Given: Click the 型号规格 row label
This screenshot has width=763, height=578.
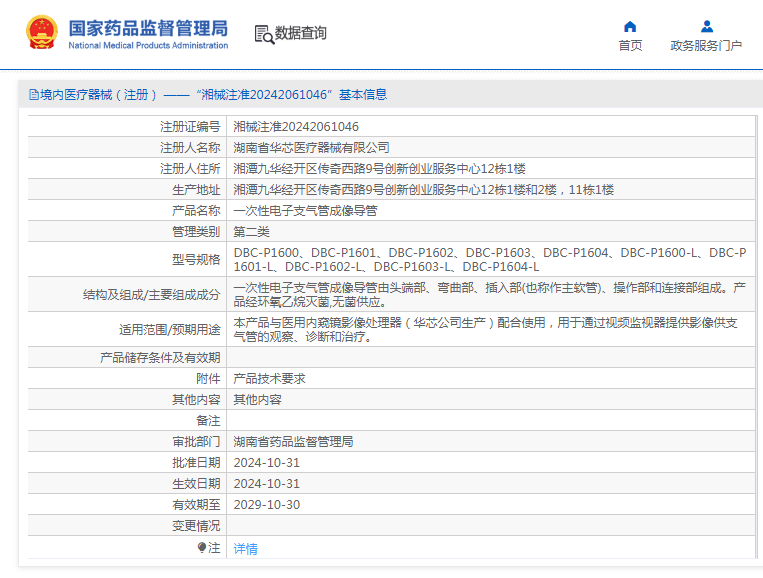Looking at the screenshot, I should 196,260.
